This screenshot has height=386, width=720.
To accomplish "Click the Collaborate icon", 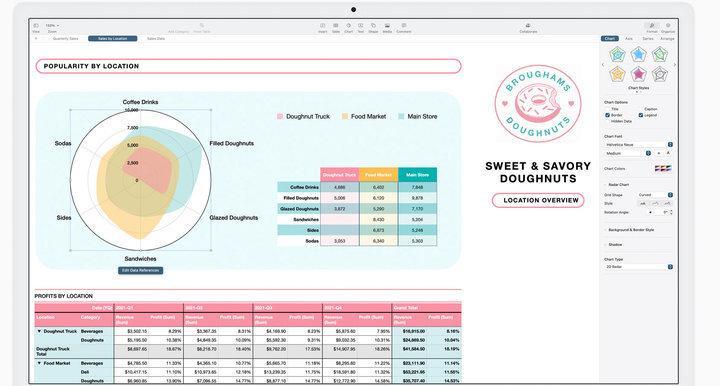I will [x=528, y=28].
